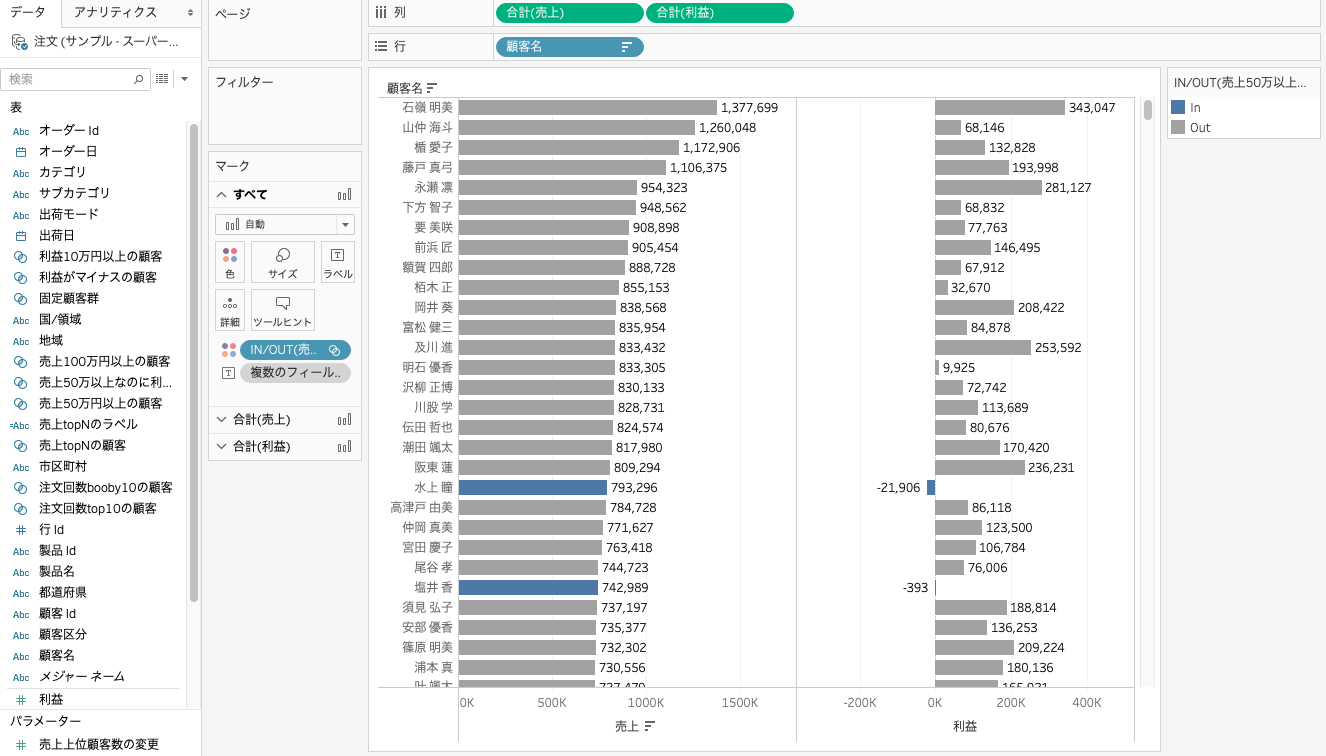
Task: Click the ラベル button on the Marks card
Action: coord(337,262)
